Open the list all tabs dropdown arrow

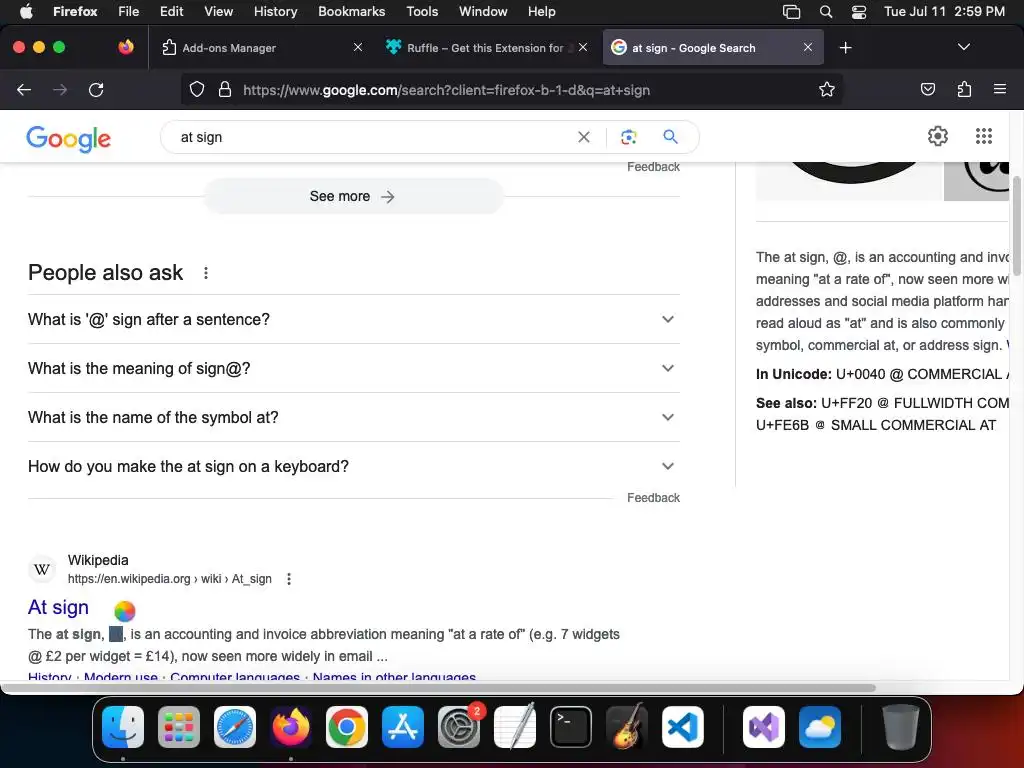pos(963,47)
